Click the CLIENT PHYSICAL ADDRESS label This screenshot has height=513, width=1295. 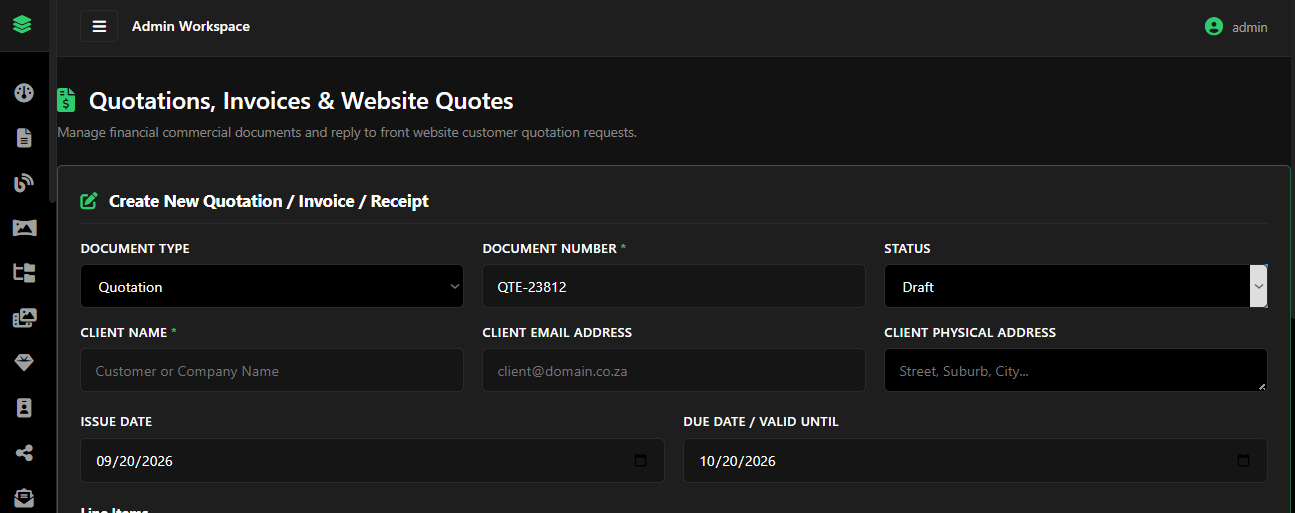click(970, 333)
